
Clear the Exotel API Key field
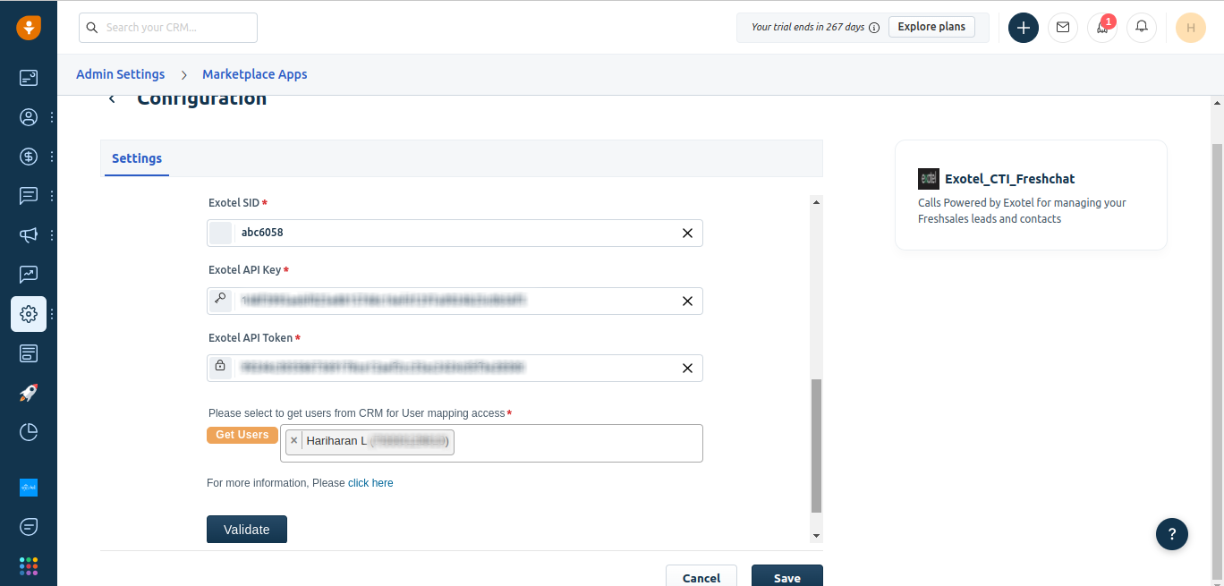[687, 301]
